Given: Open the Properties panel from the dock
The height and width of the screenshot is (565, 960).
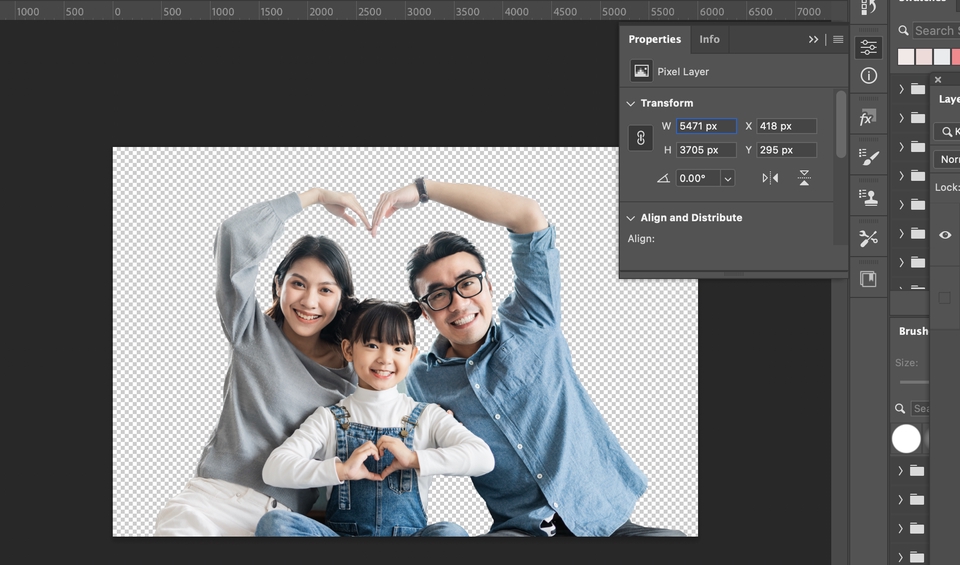Looking at the screenshot, I should [868, 48].
